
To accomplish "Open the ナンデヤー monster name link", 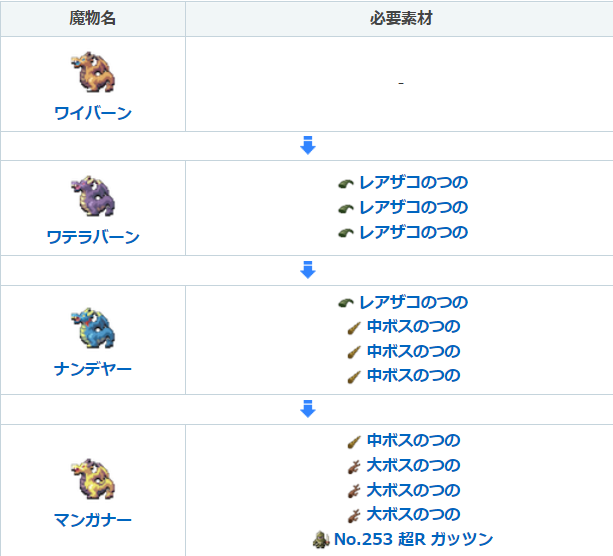I will [x=93, y=369].
